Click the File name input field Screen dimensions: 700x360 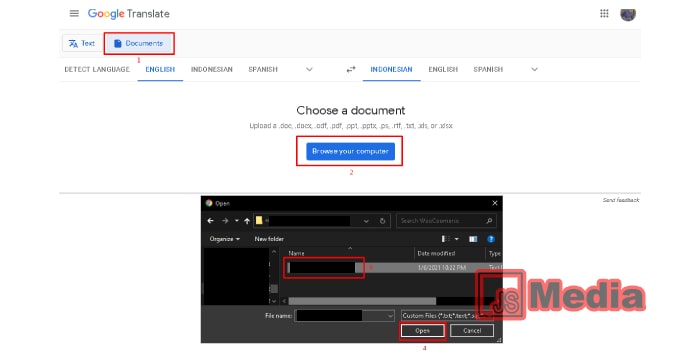345,316
